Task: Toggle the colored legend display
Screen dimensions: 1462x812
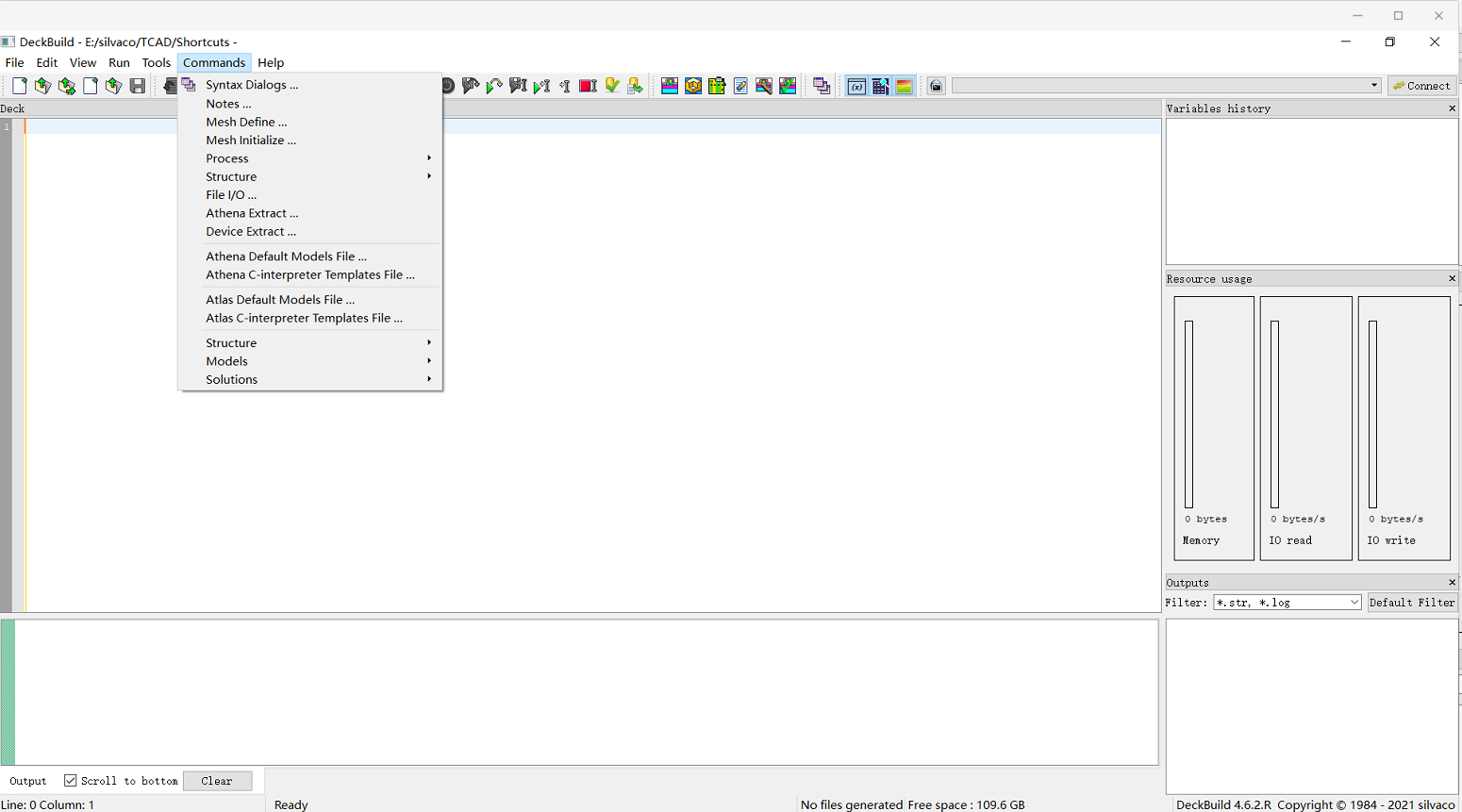Action: tap(904, 85)
